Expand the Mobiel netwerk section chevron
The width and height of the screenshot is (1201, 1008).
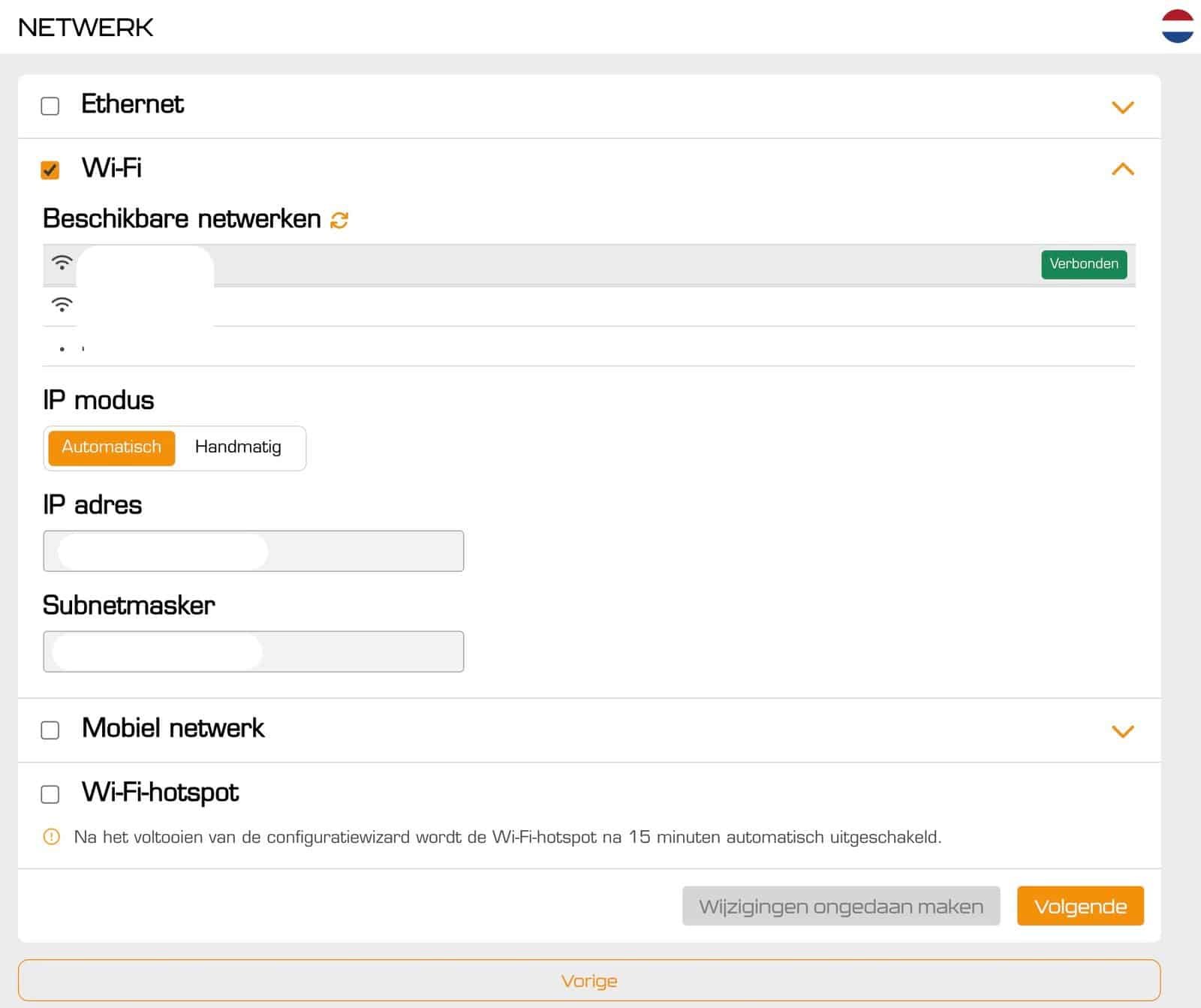pyautogui.click(x=1122, y=731)
